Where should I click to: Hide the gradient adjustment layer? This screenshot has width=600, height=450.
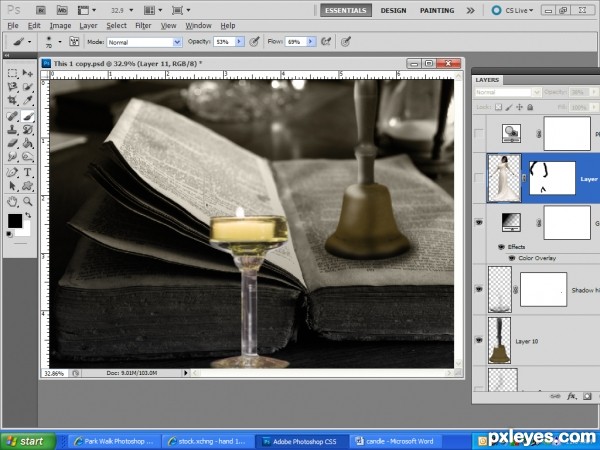479,222
